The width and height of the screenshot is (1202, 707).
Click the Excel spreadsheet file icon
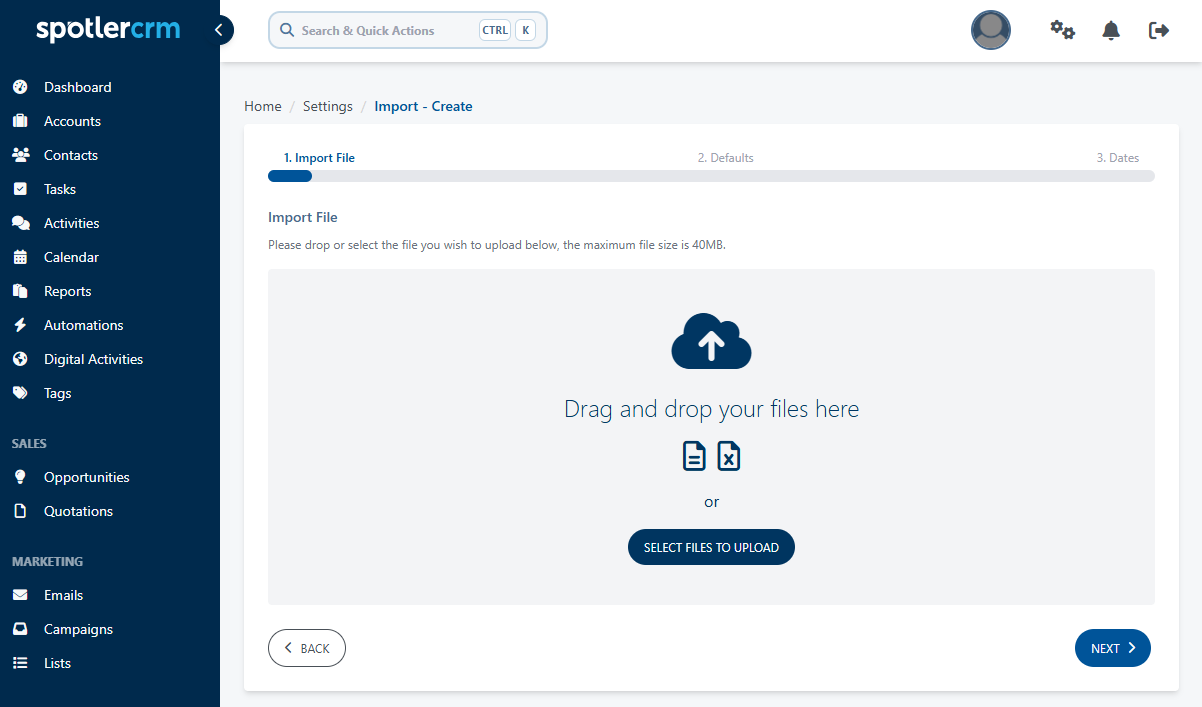(x=729, y=455)
